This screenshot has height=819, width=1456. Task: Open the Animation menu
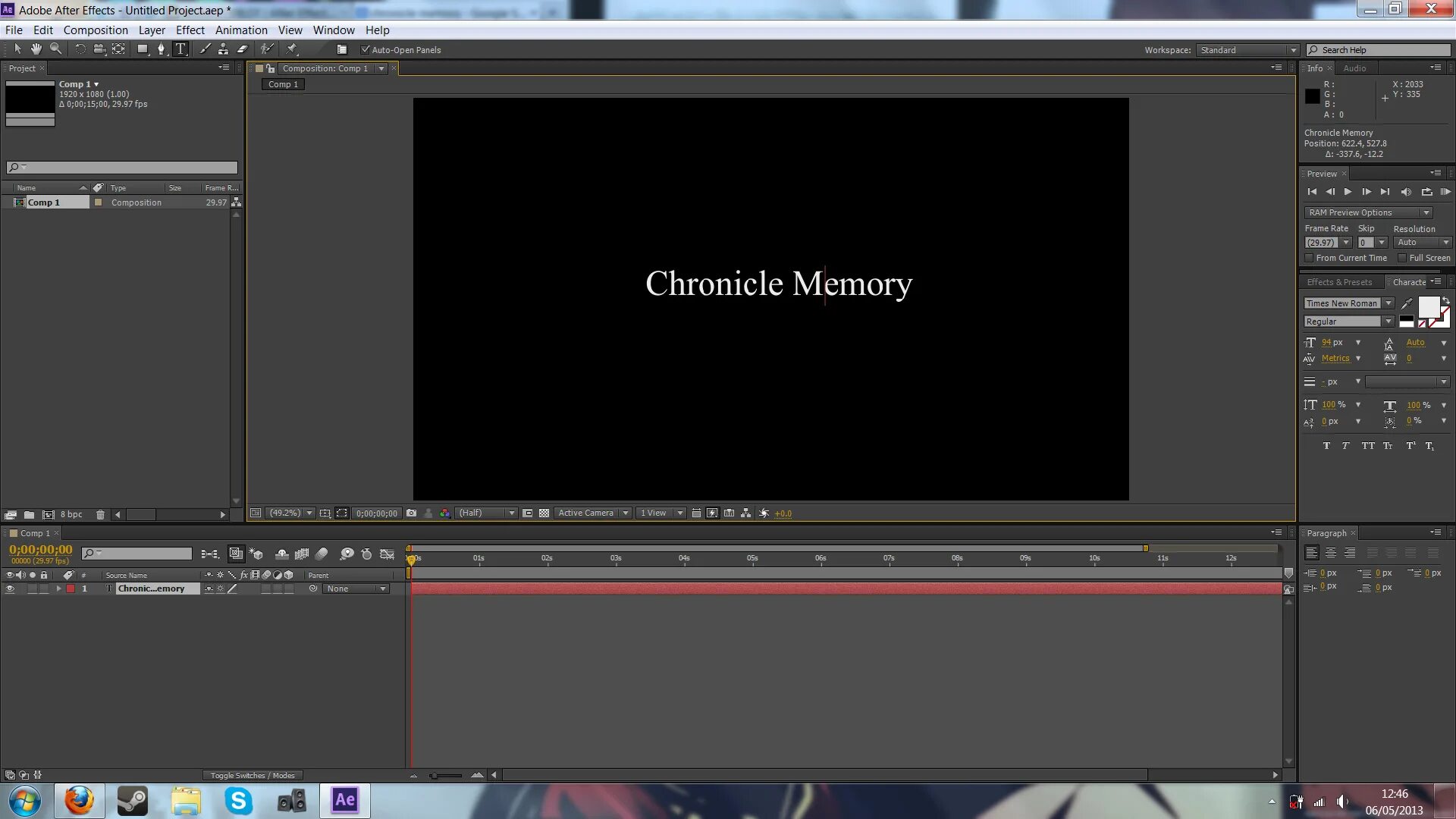240,30
